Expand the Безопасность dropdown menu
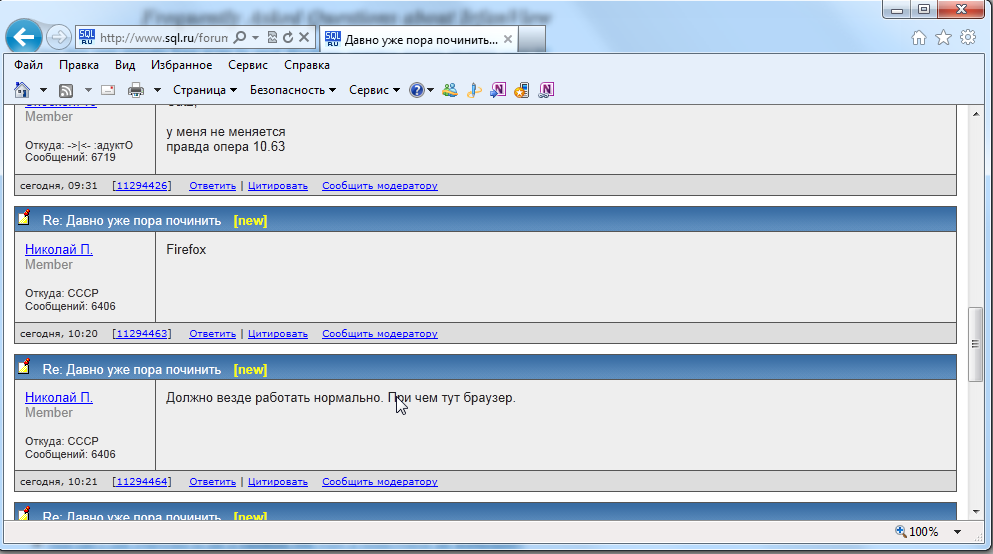 point(292,90)
